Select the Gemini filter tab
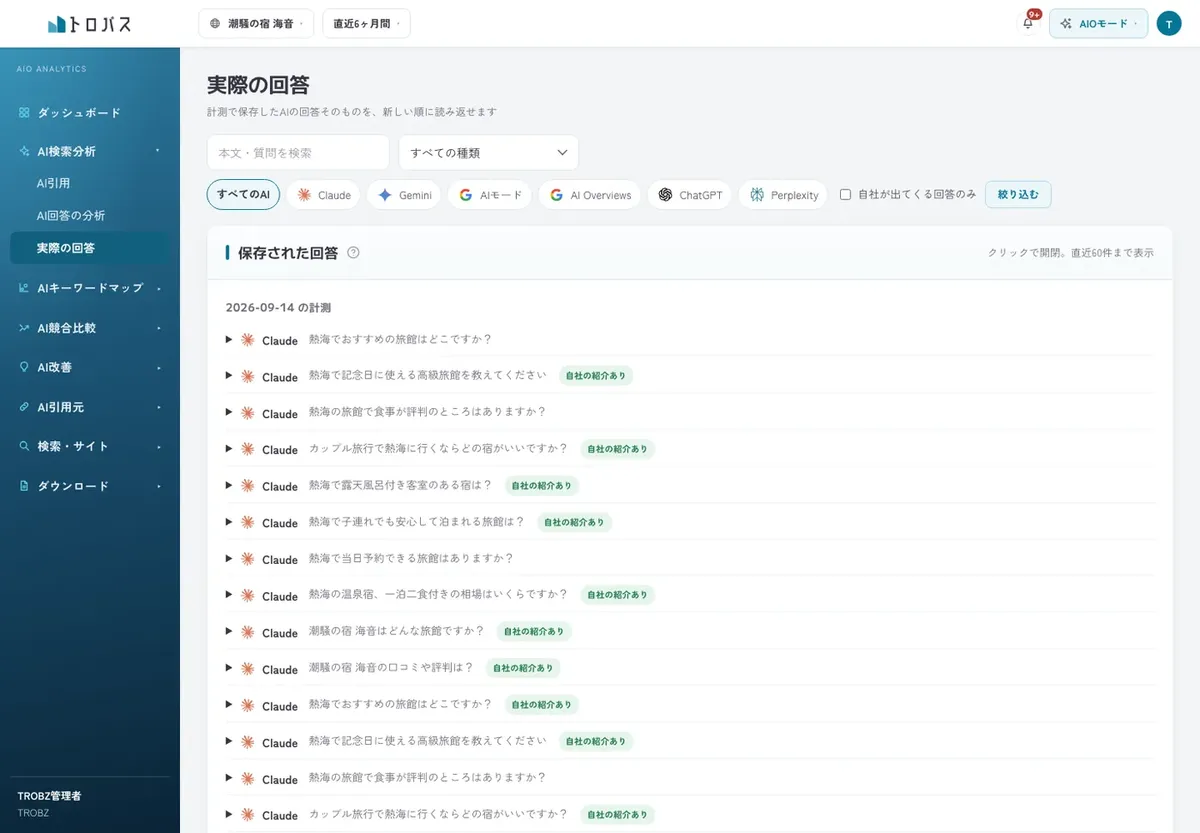 point(404,195)
